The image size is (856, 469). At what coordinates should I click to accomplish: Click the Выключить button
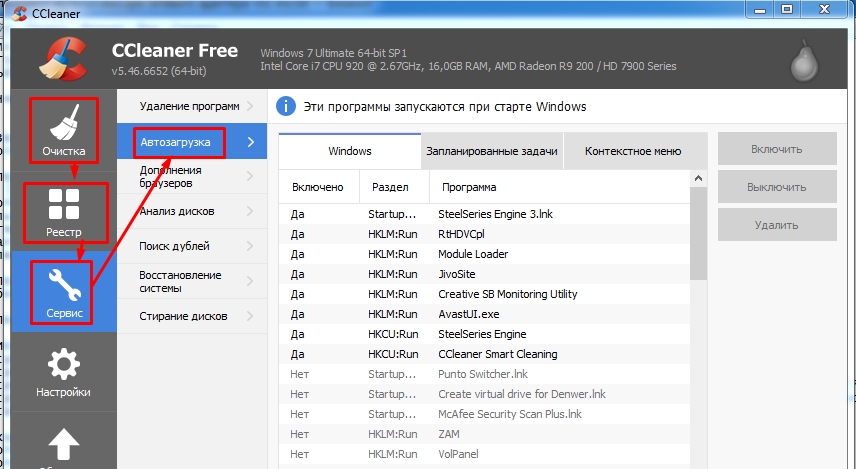point(777,187)
